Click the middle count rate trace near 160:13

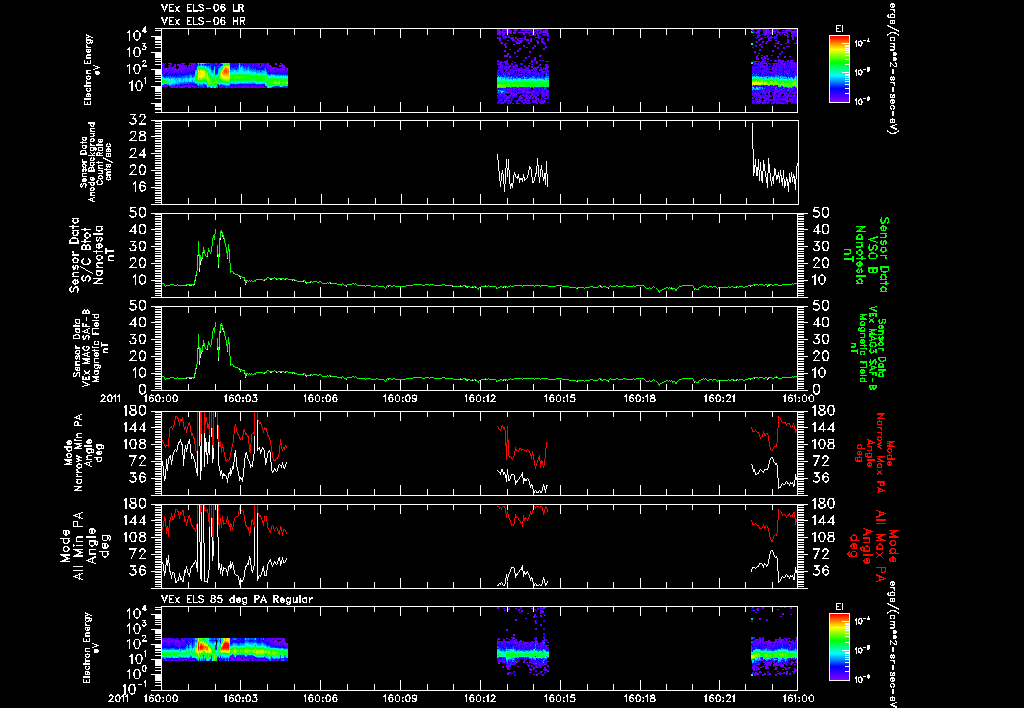pos(522,172)
